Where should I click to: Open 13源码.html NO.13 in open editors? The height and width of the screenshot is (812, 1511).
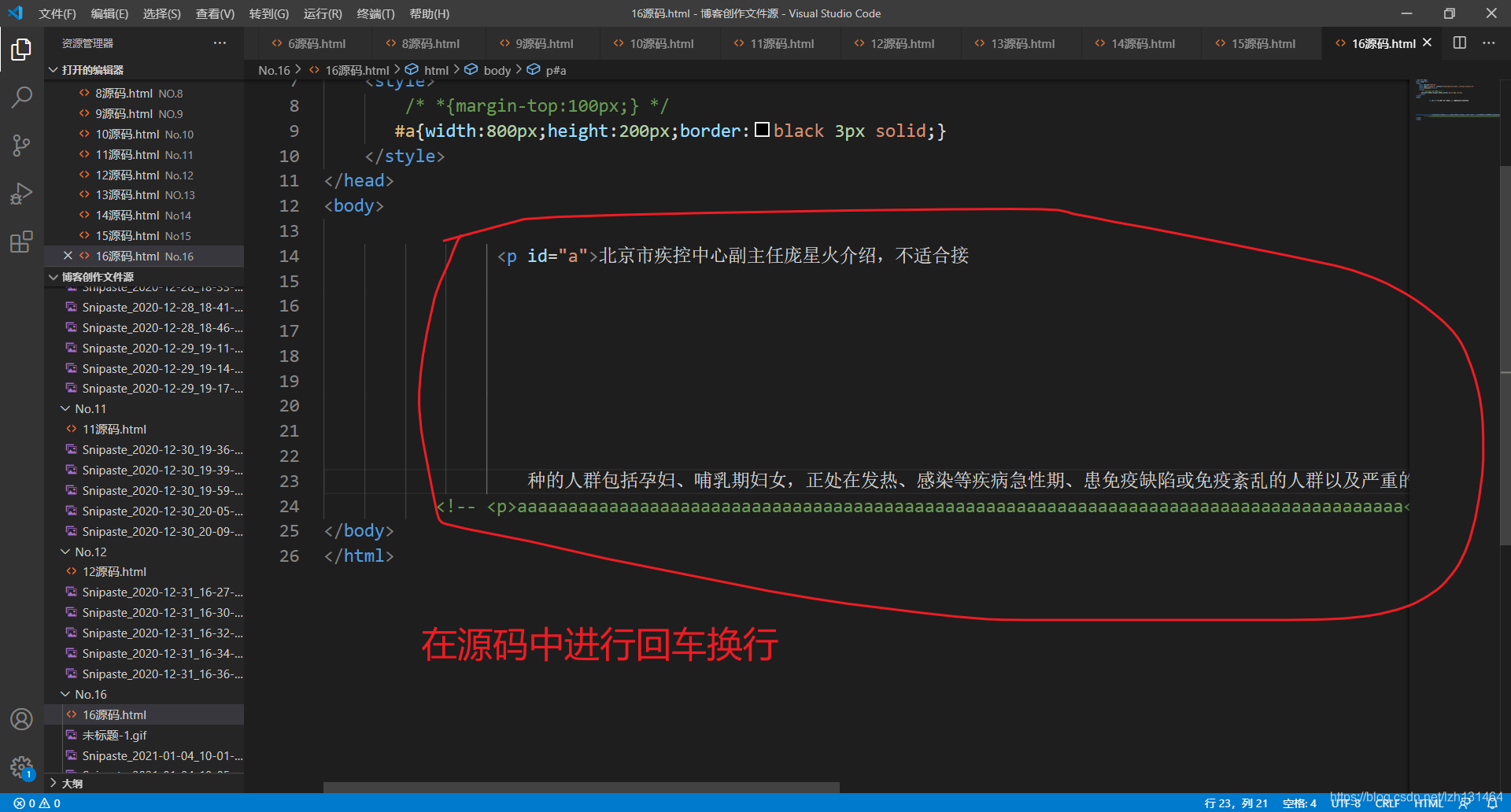click(145, 195)
